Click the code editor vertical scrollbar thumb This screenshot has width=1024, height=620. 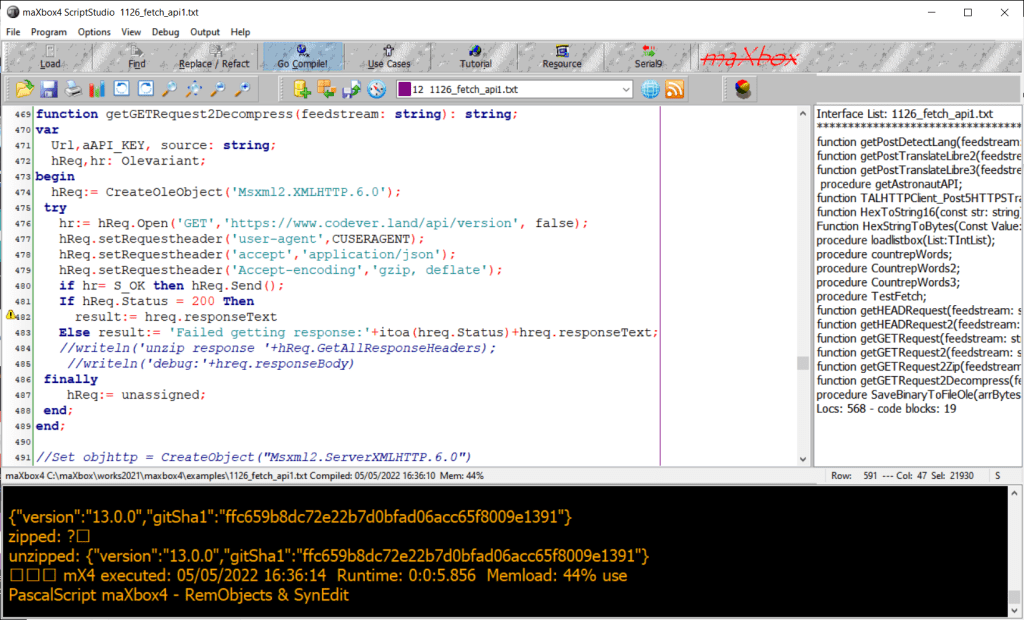click(x=802, y=363)
